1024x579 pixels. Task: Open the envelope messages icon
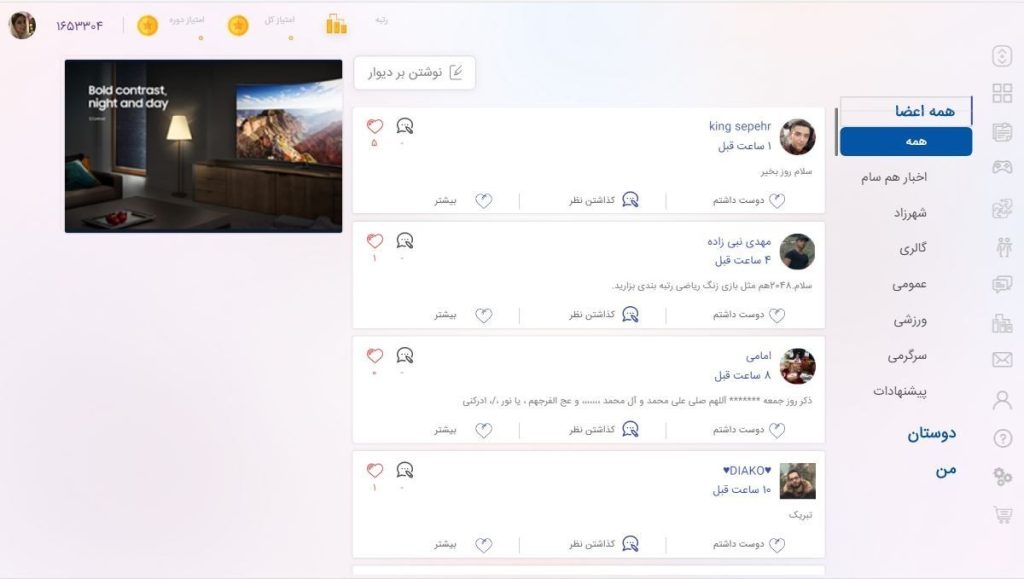pos(1002,360)
